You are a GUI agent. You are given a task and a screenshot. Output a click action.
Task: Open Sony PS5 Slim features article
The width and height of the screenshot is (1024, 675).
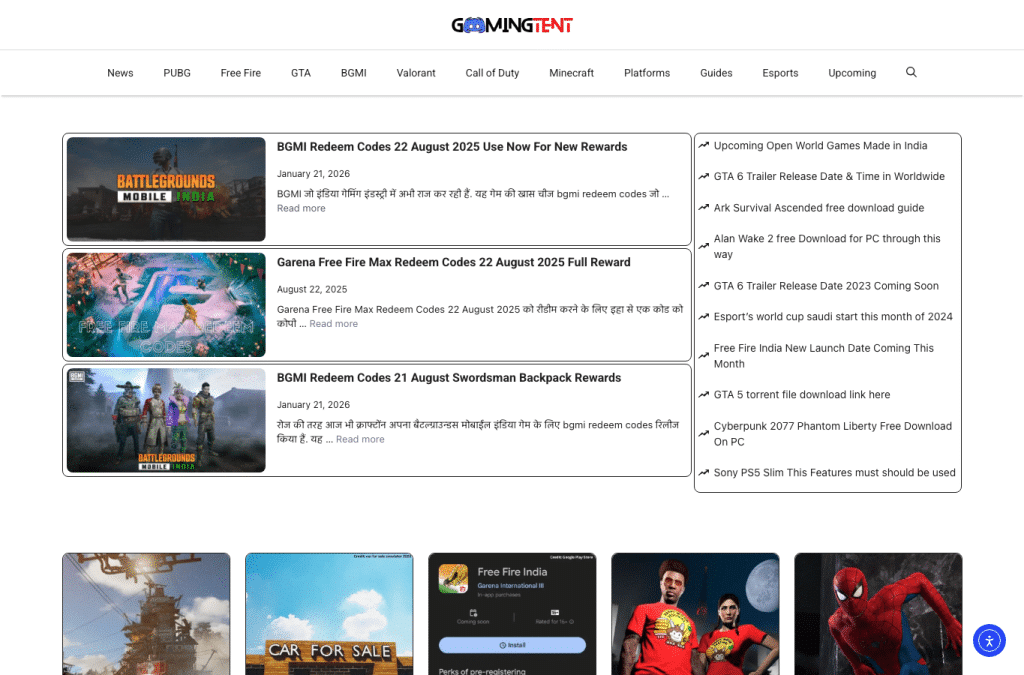point(835,473)
